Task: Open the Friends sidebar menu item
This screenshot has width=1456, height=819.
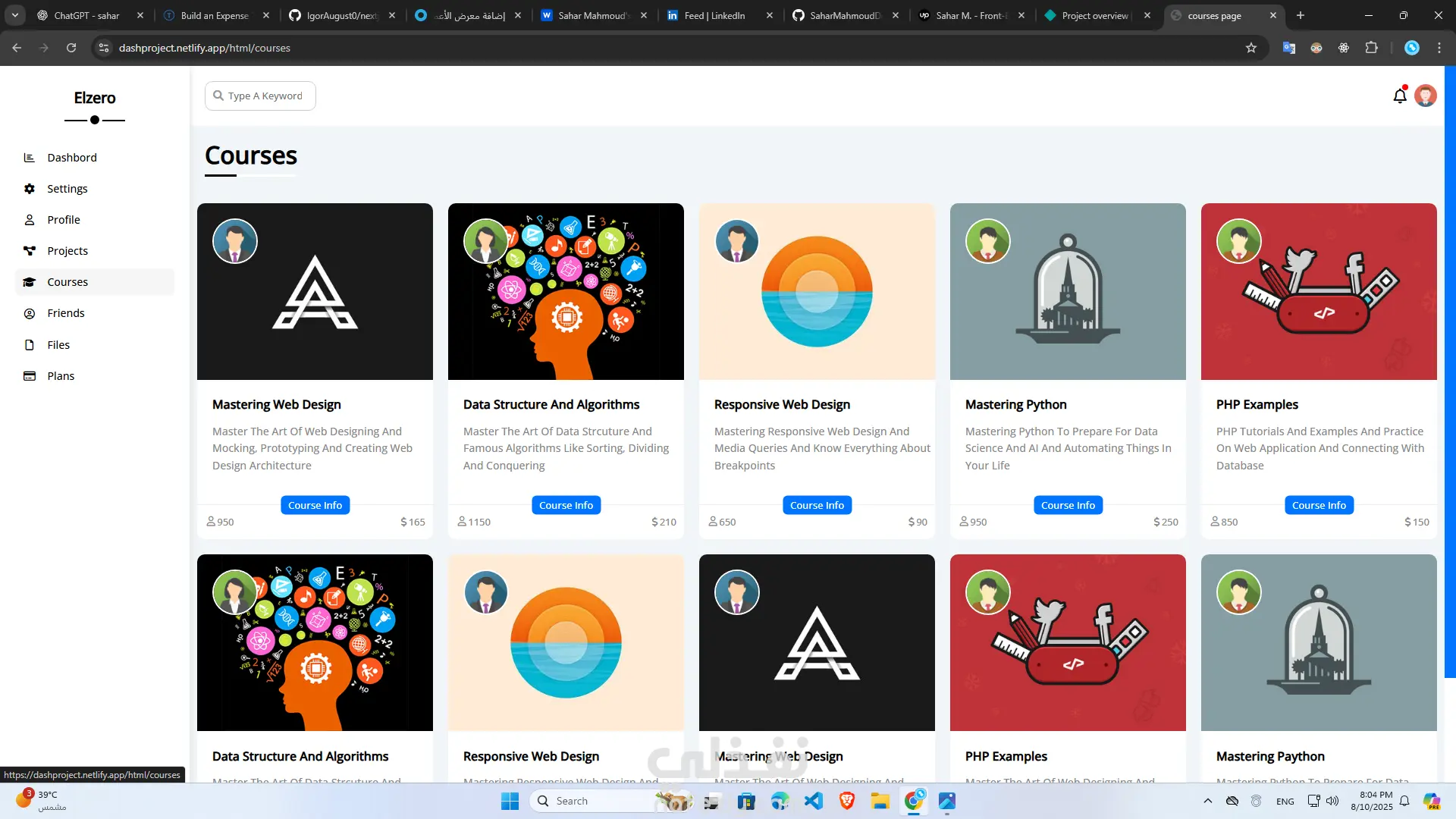Action: coord(66,313)
